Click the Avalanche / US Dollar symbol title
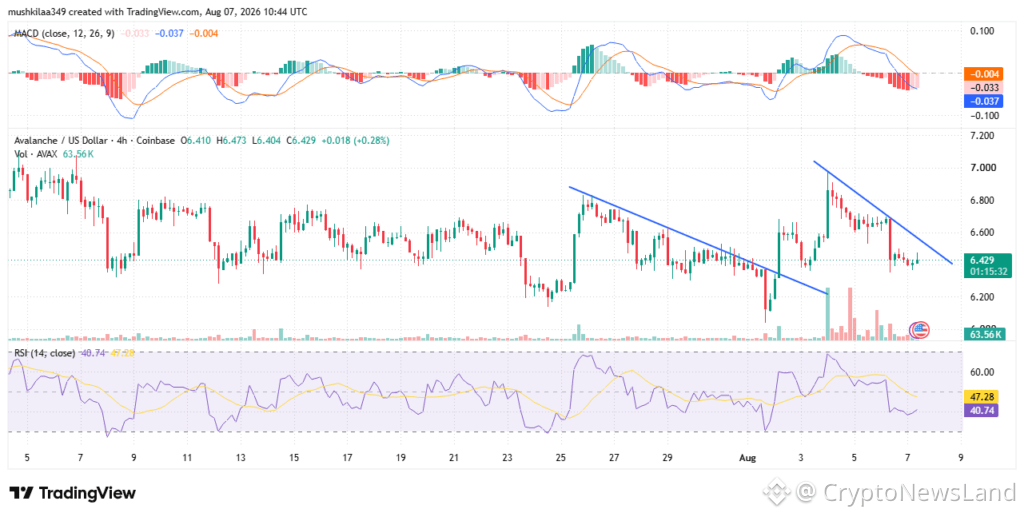 pos(60,140)
